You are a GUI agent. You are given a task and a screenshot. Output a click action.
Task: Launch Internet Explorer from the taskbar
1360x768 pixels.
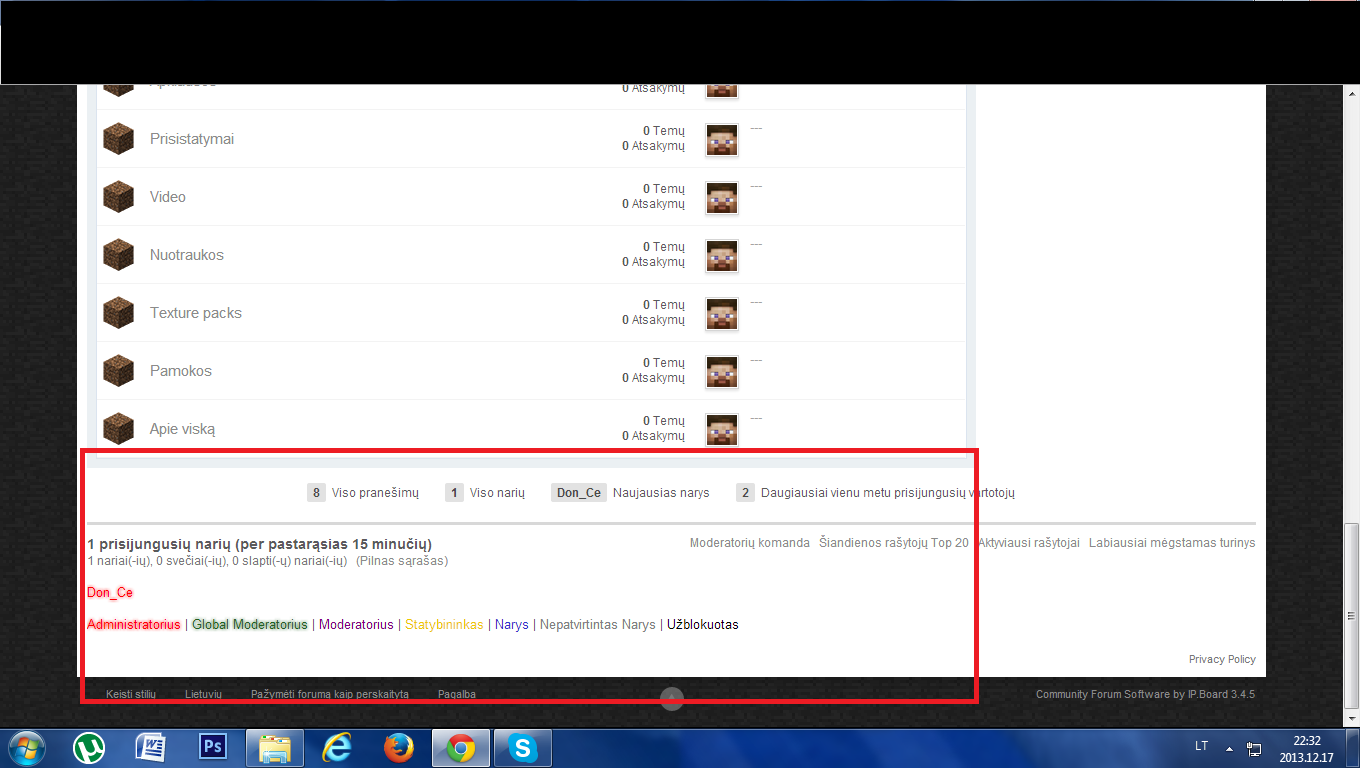click(337, 748)
